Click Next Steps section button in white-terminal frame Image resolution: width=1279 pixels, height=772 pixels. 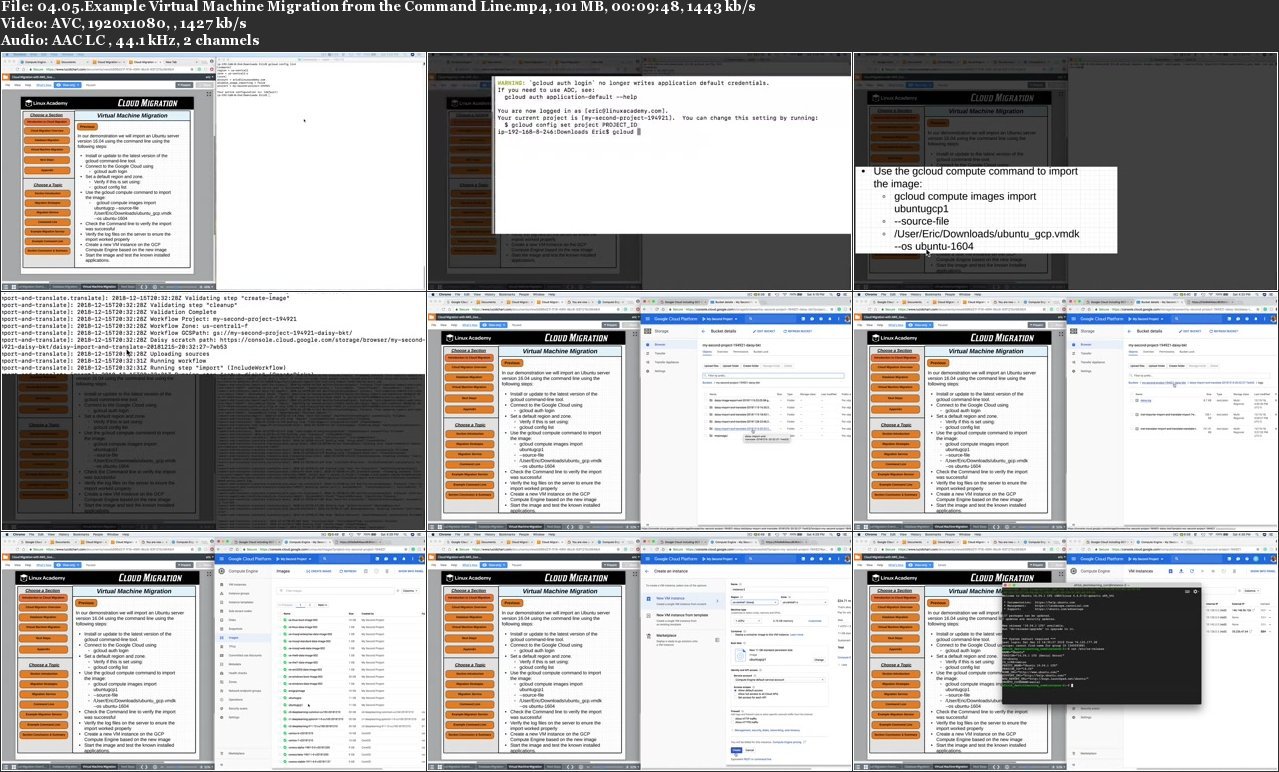pos(47,160)
